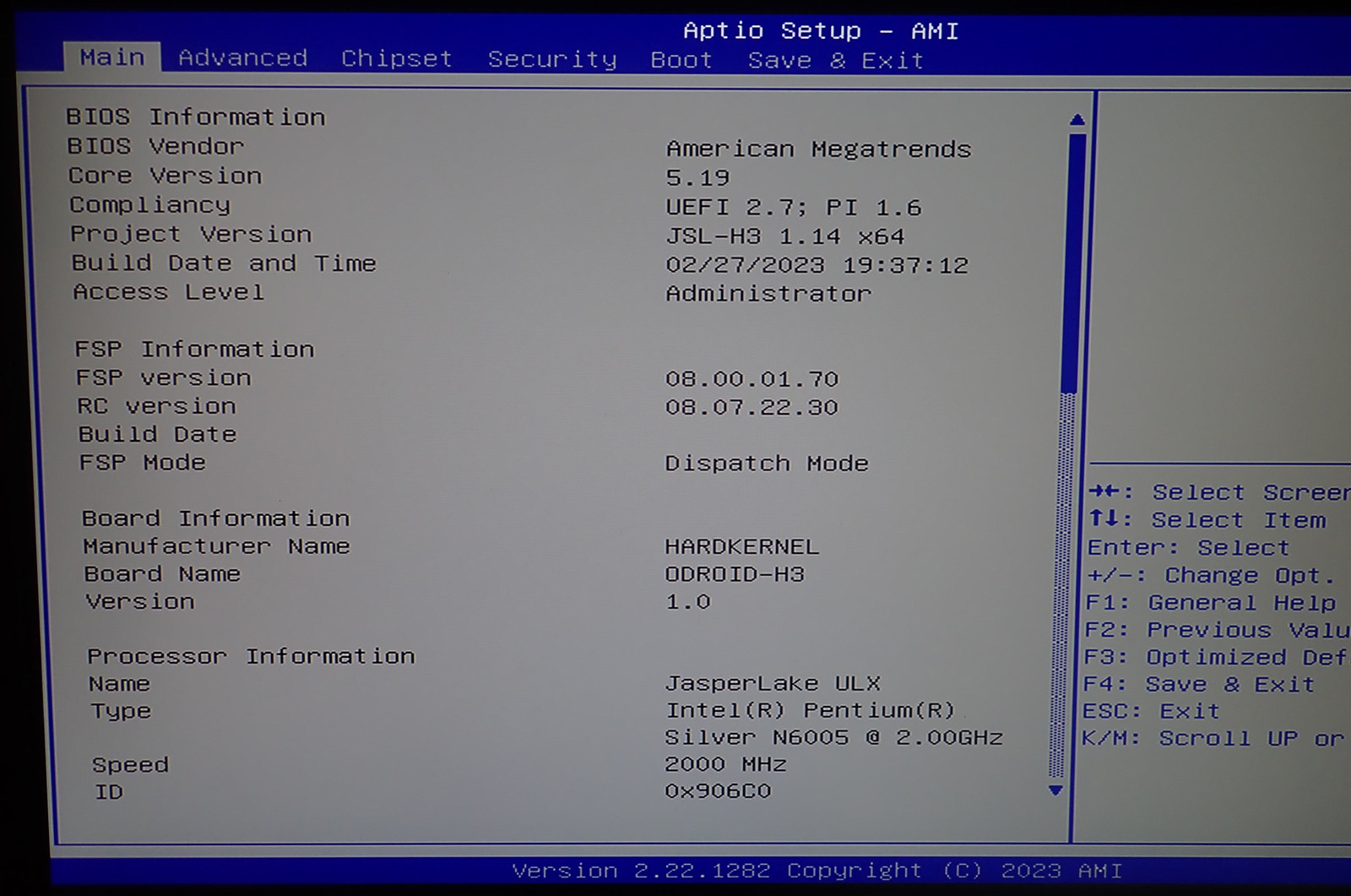The height and width of the screenshot is (896, 1351).
Task: Click the blue scrollbar thumb
Action: click(x=1075, y=262)
